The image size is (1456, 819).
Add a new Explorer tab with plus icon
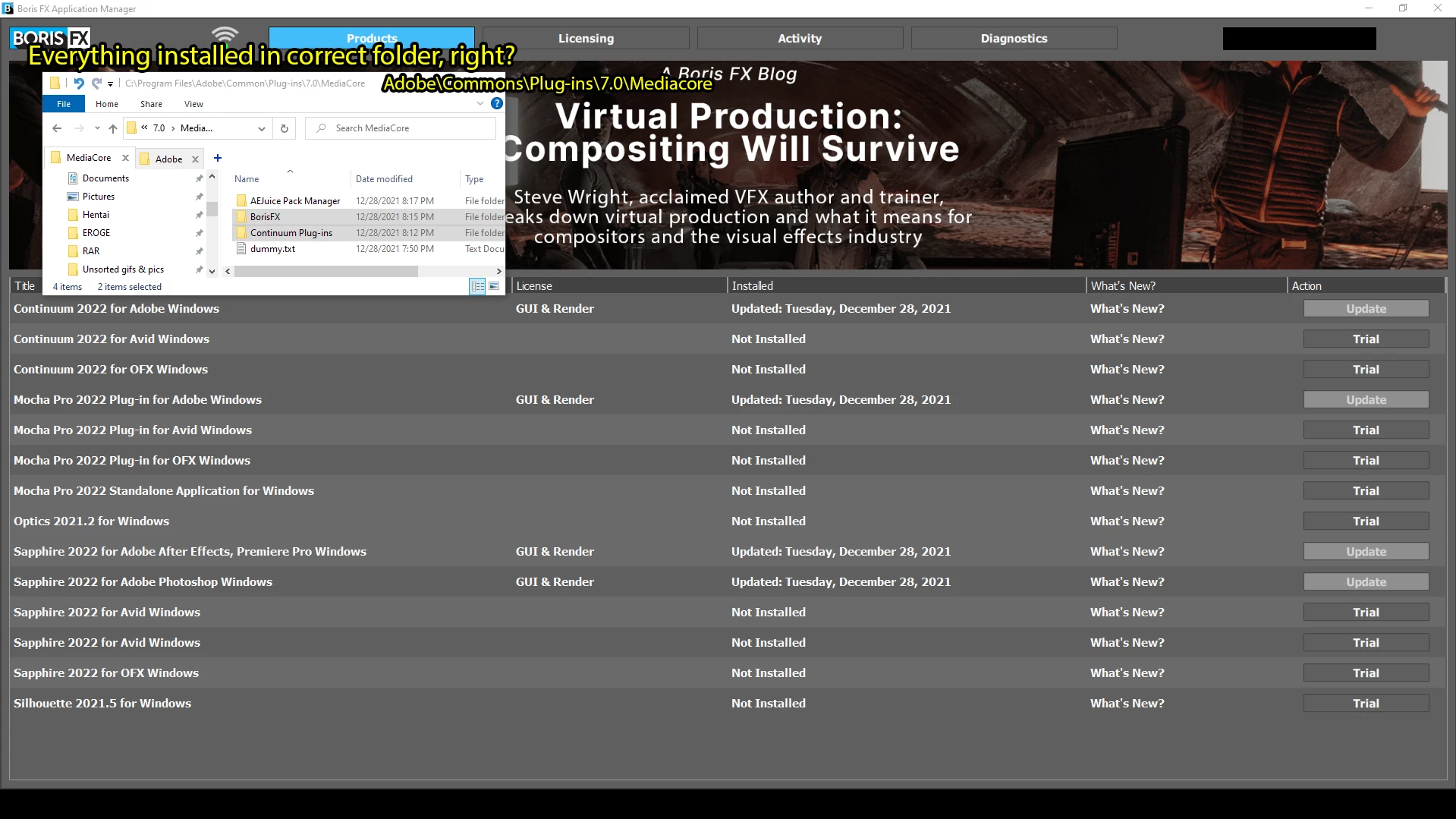[218, 158]
